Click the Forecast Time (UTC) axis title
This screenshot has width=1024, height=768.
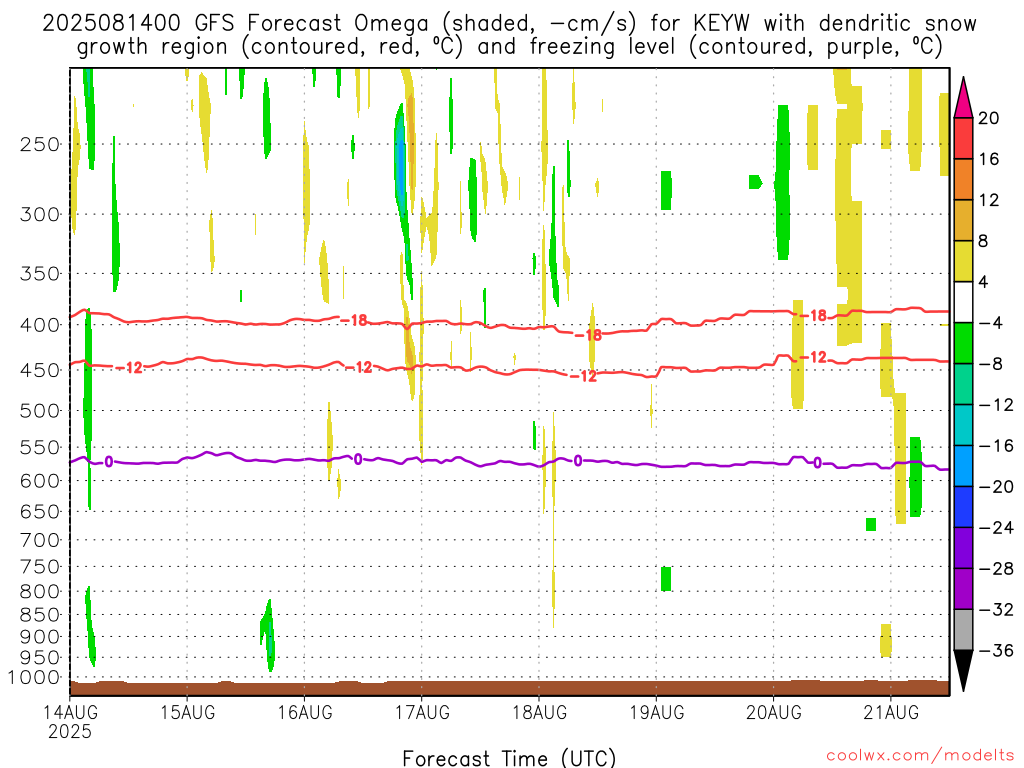point(509,758)
